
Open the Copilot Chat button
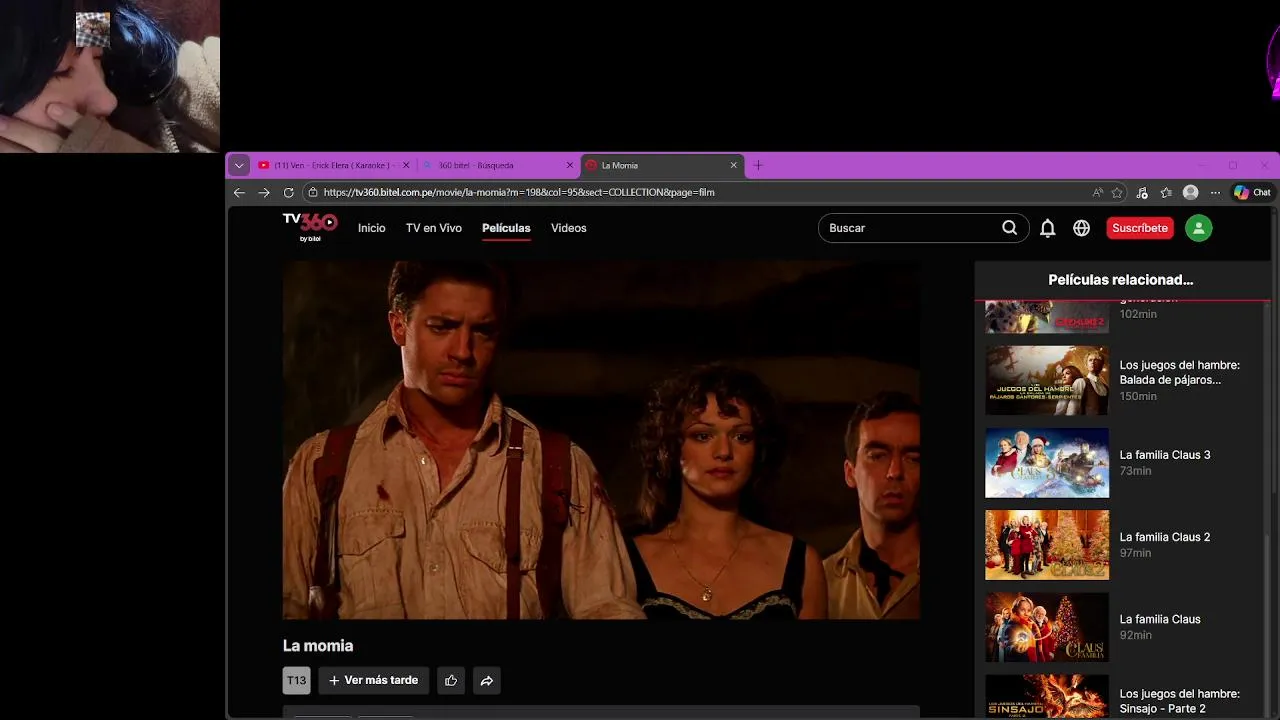pos(1252,192)
